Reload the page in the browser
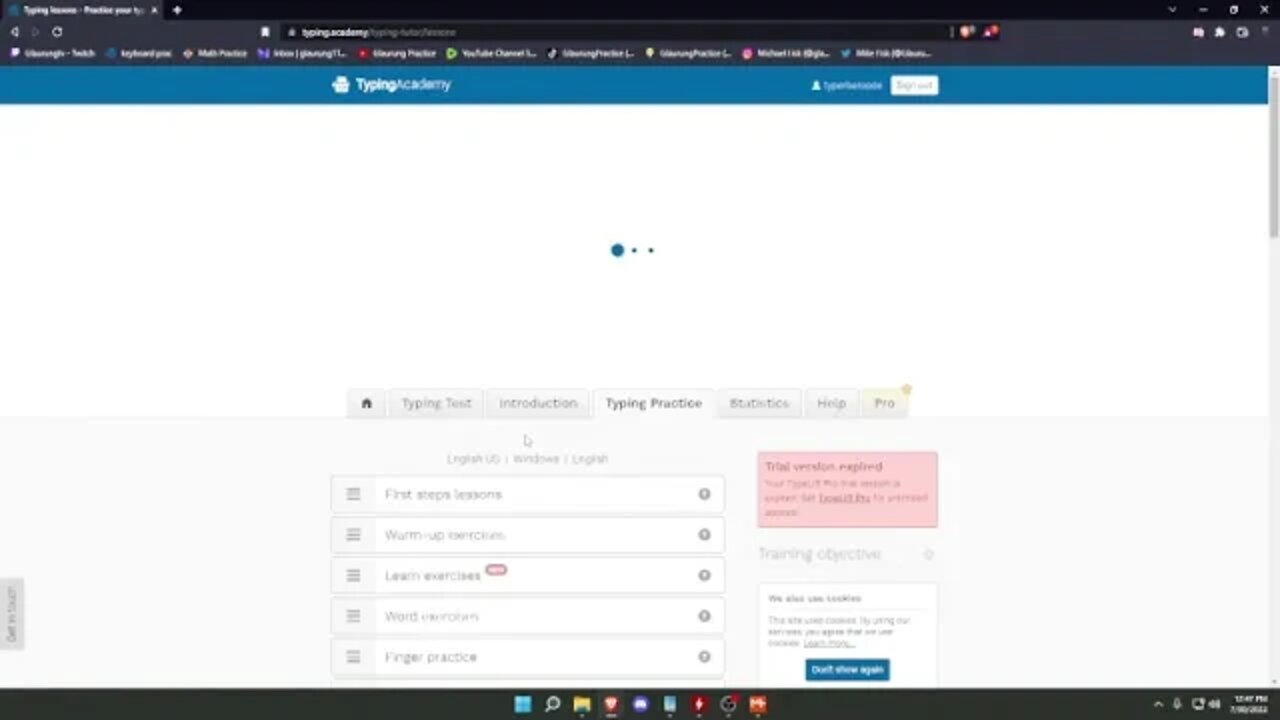 click(x=57, y=32)
